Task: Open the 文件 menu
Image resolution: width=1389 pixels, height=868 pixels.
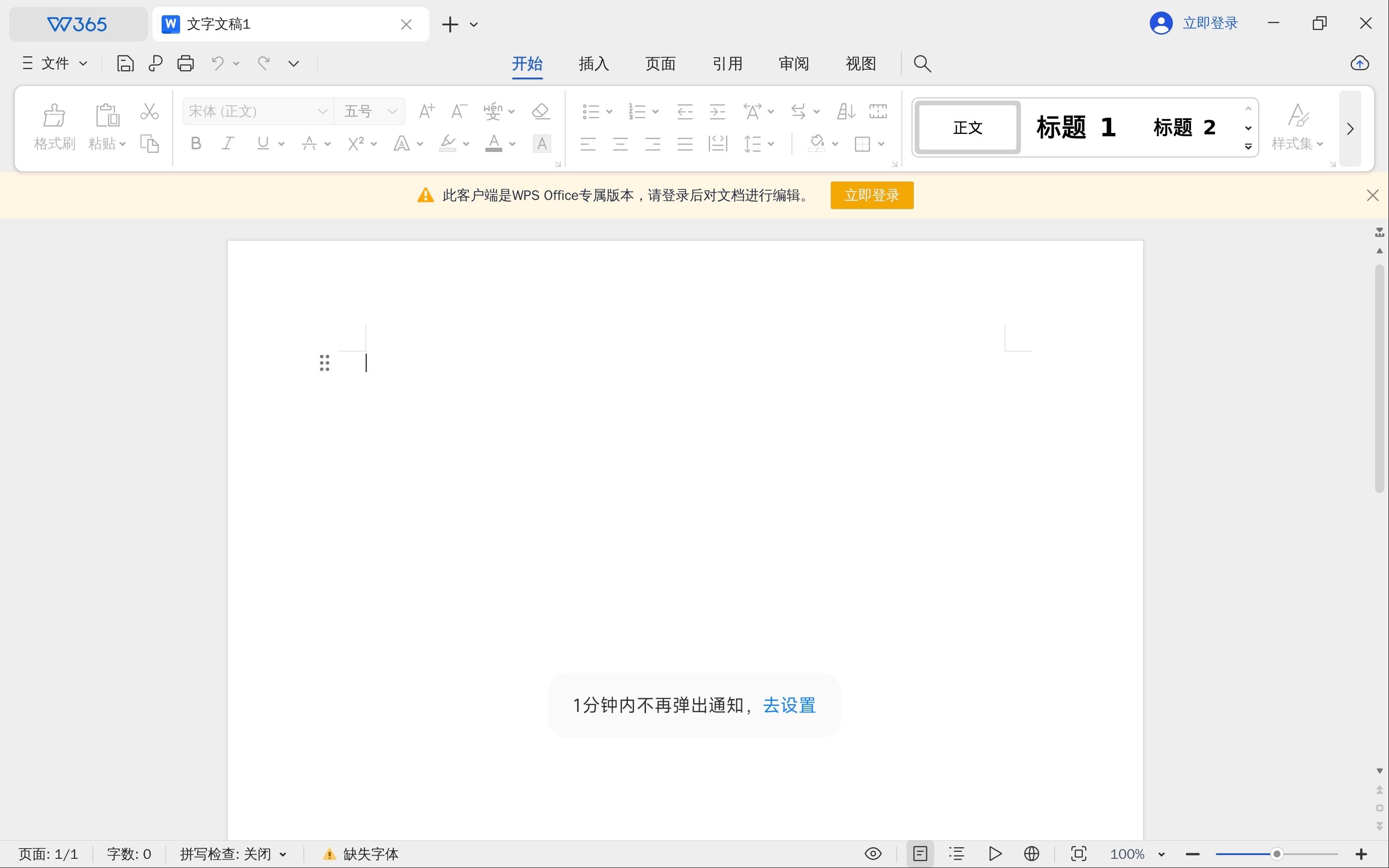Action: coord(55,63)
